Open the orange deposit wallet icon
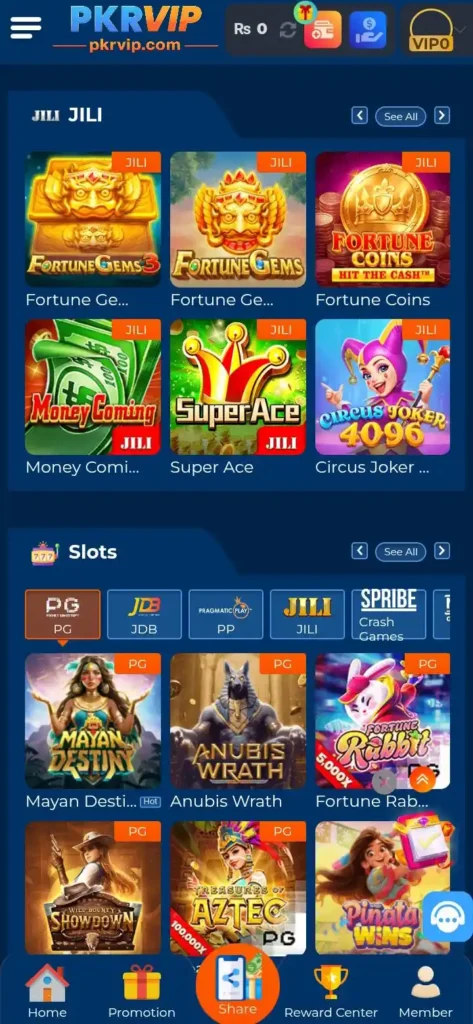The height and width of the screenshot is (1024, 473). point(322,29)
